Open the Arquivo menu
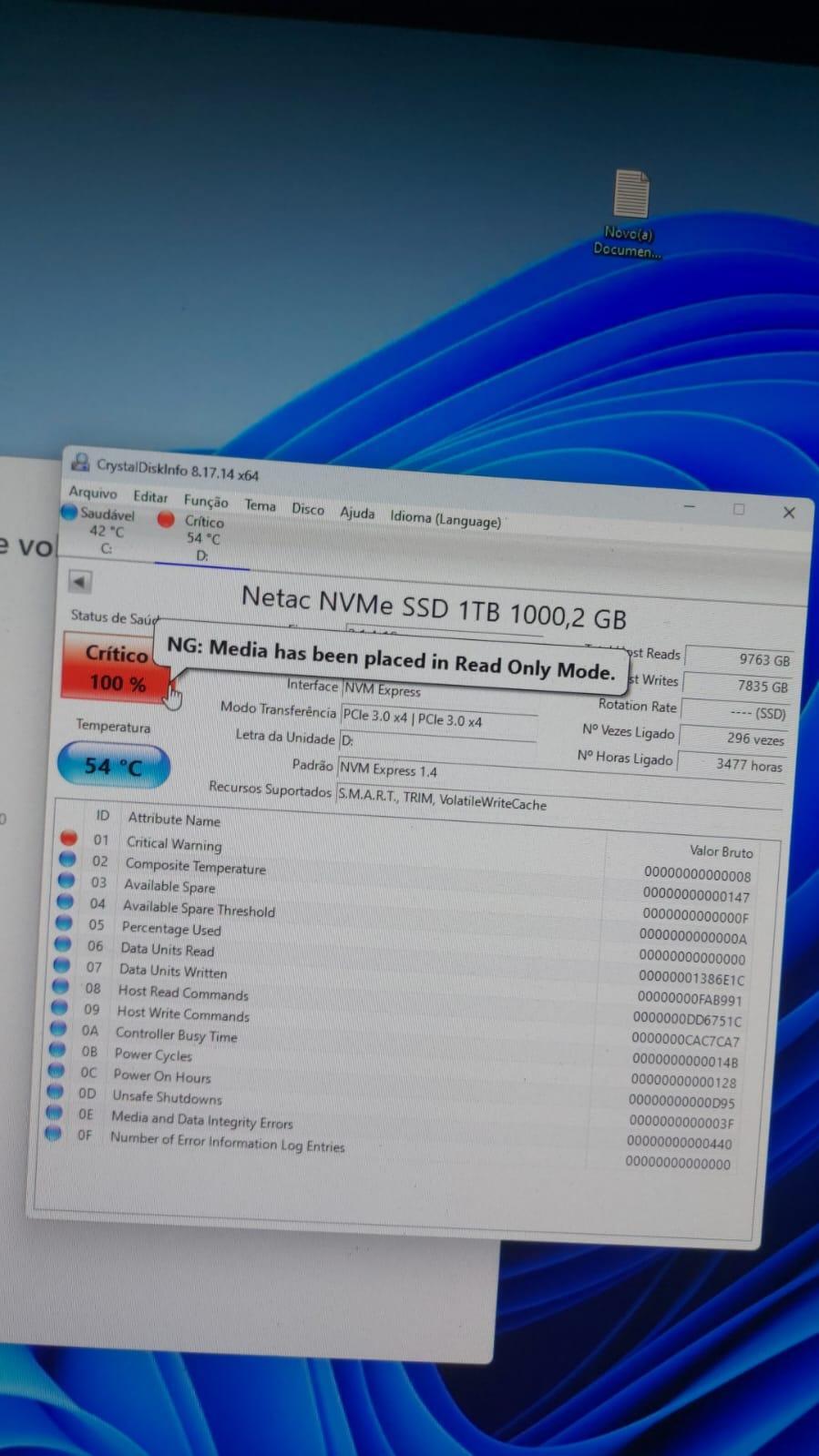Image resolution: width=819 pixels, height=1456 pixels. pyautogui.click(x=93, y=492)
